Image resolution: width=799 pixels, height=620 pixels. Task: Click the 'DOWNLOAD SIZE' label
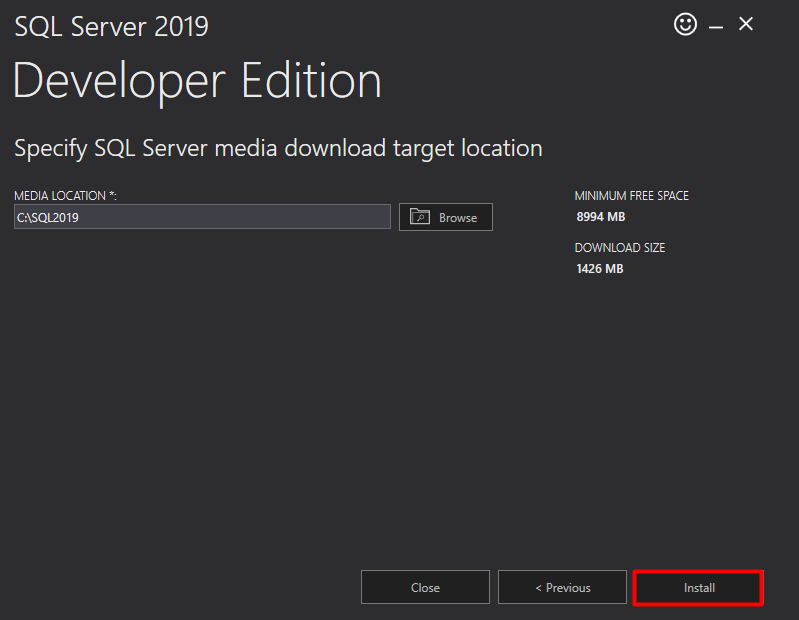tap(620, 248)
